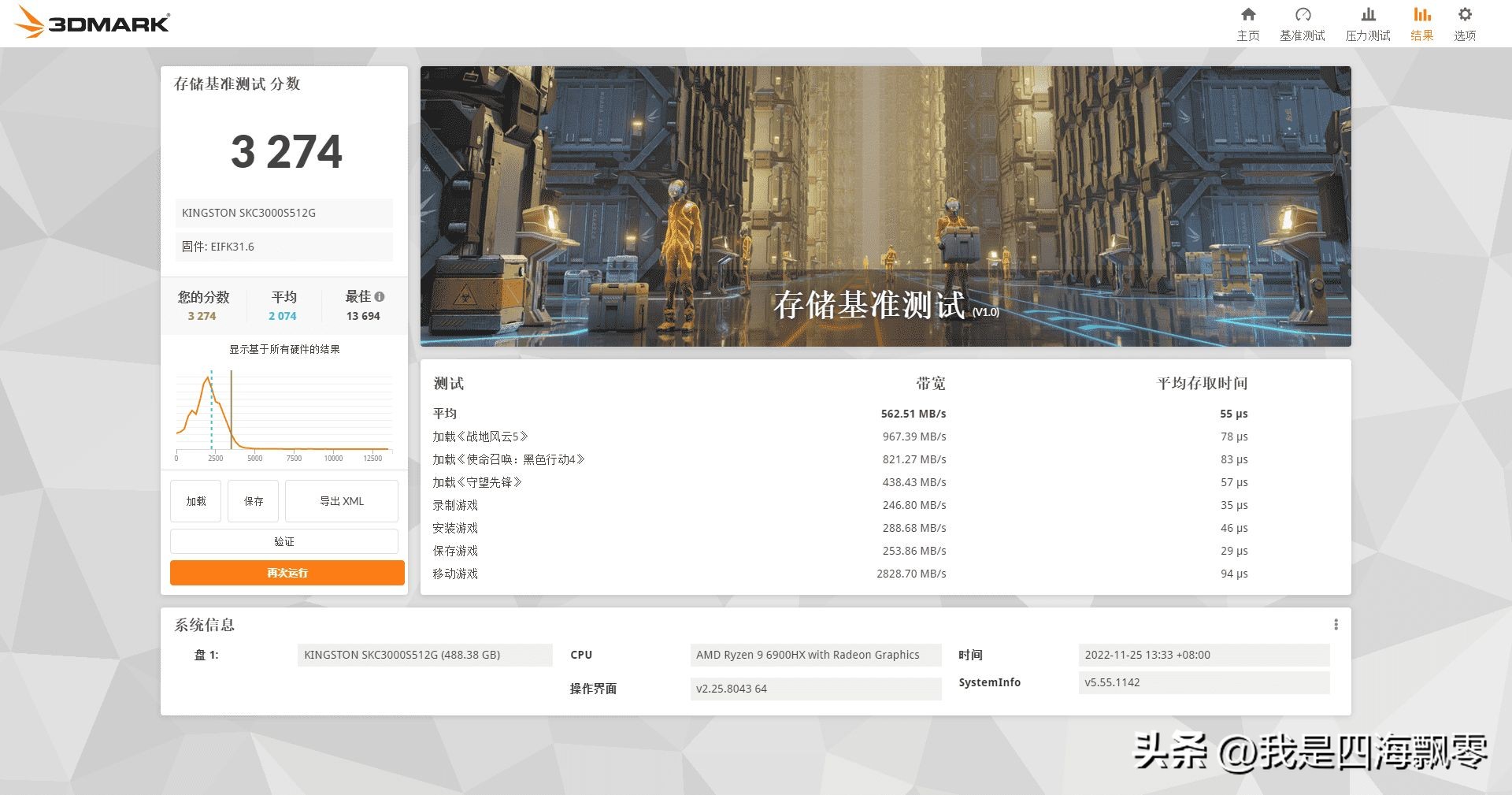Click the 967.39 MB/s bandwidth value
Image resolution: width=1512 pixels, height=795 pixels.
tap(914, 437)
